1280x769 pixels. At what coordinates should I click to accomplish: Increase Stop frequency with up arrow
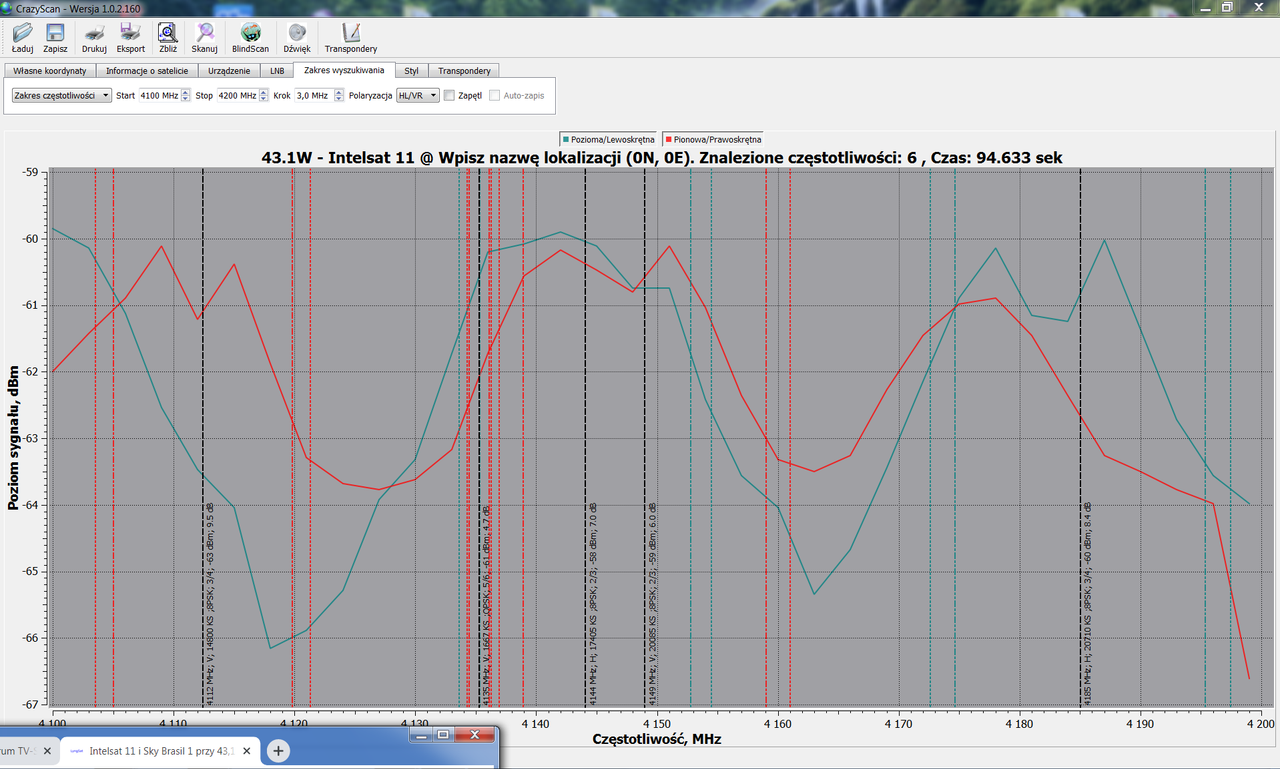pyautogui.click(x=265, y=92)
